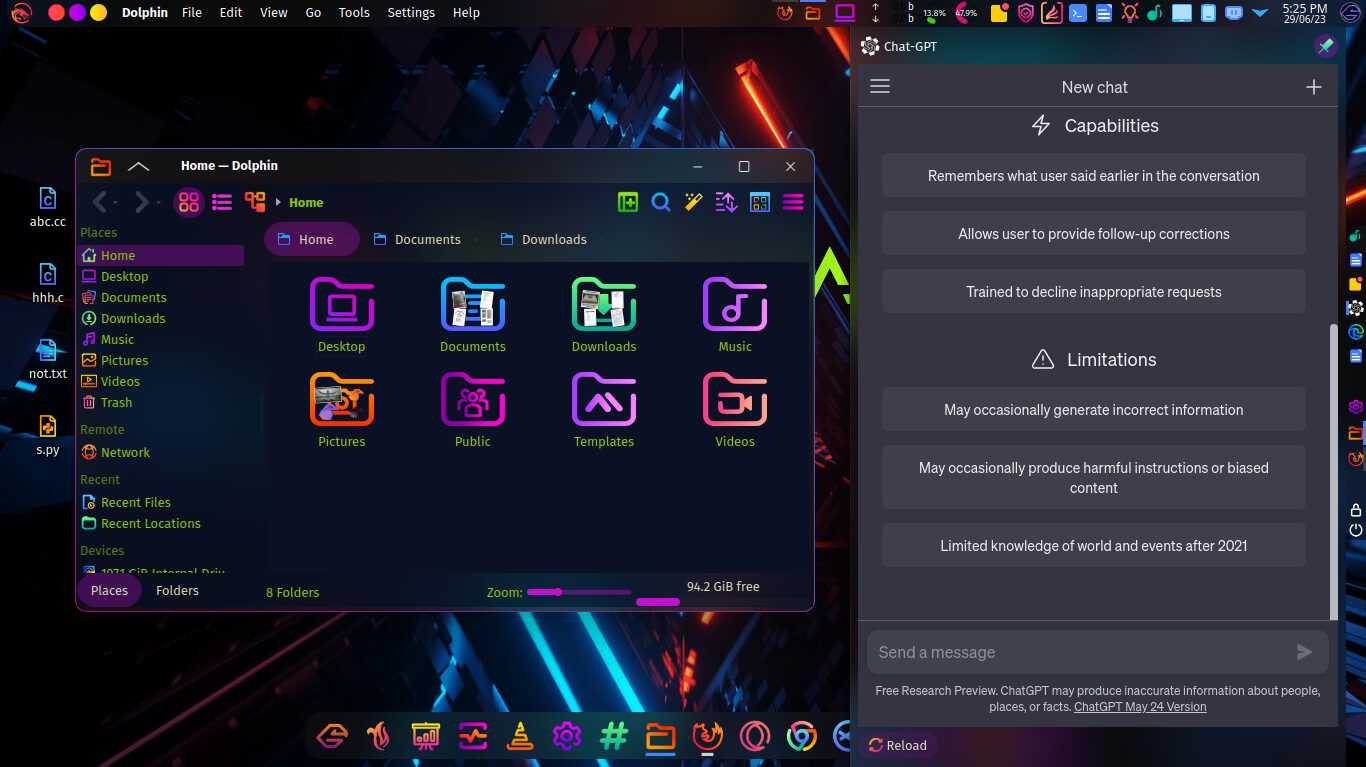Open Recent Locations in sidebar
The image size is (1366, 767).
pyautogui.click(x=160, y=524)
